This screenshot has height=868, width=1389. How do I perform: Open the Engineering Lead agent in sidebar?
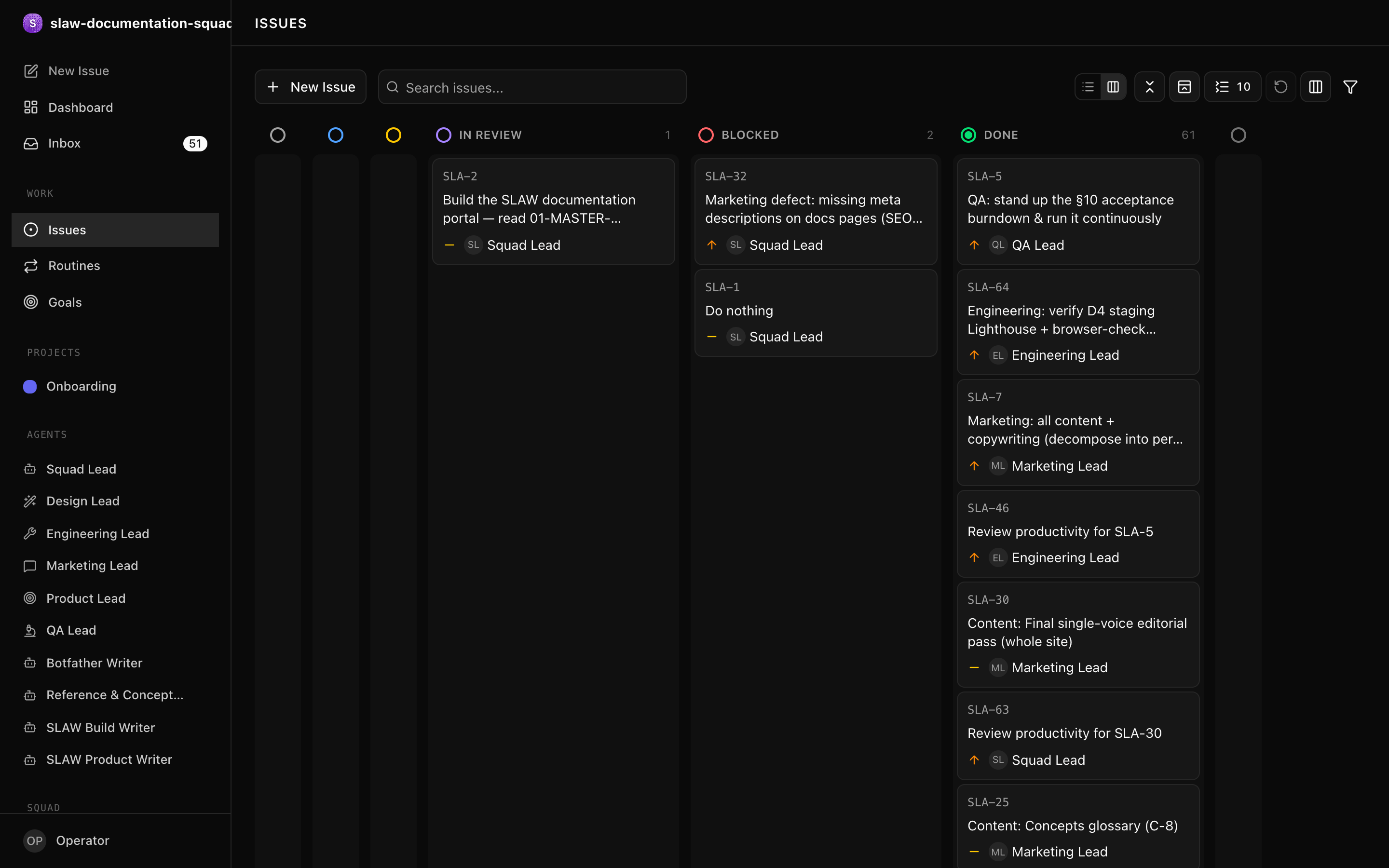[x=115, y=533]
